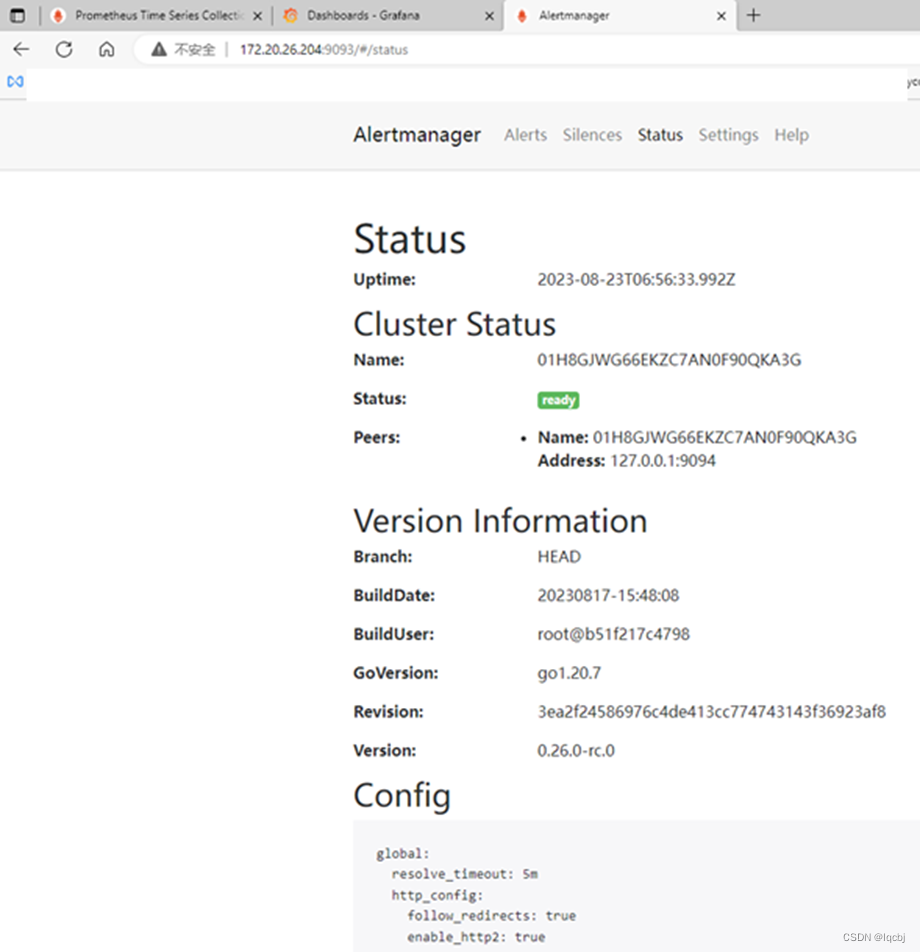The height and width of the screenshot is (952, 920).
Task: Open the Silences page
Action: coord(592,135)
